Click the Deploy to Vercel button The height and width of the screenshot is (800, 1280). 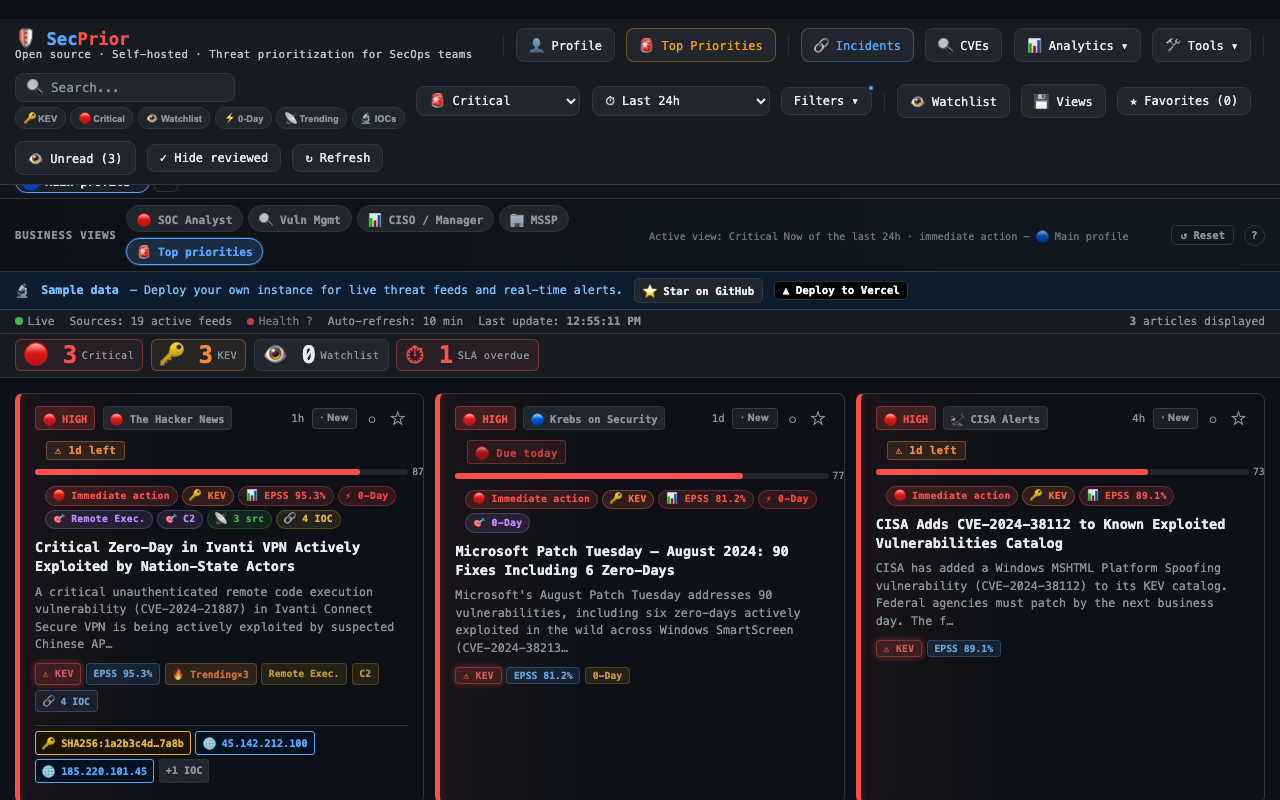[x=840, y=290]
